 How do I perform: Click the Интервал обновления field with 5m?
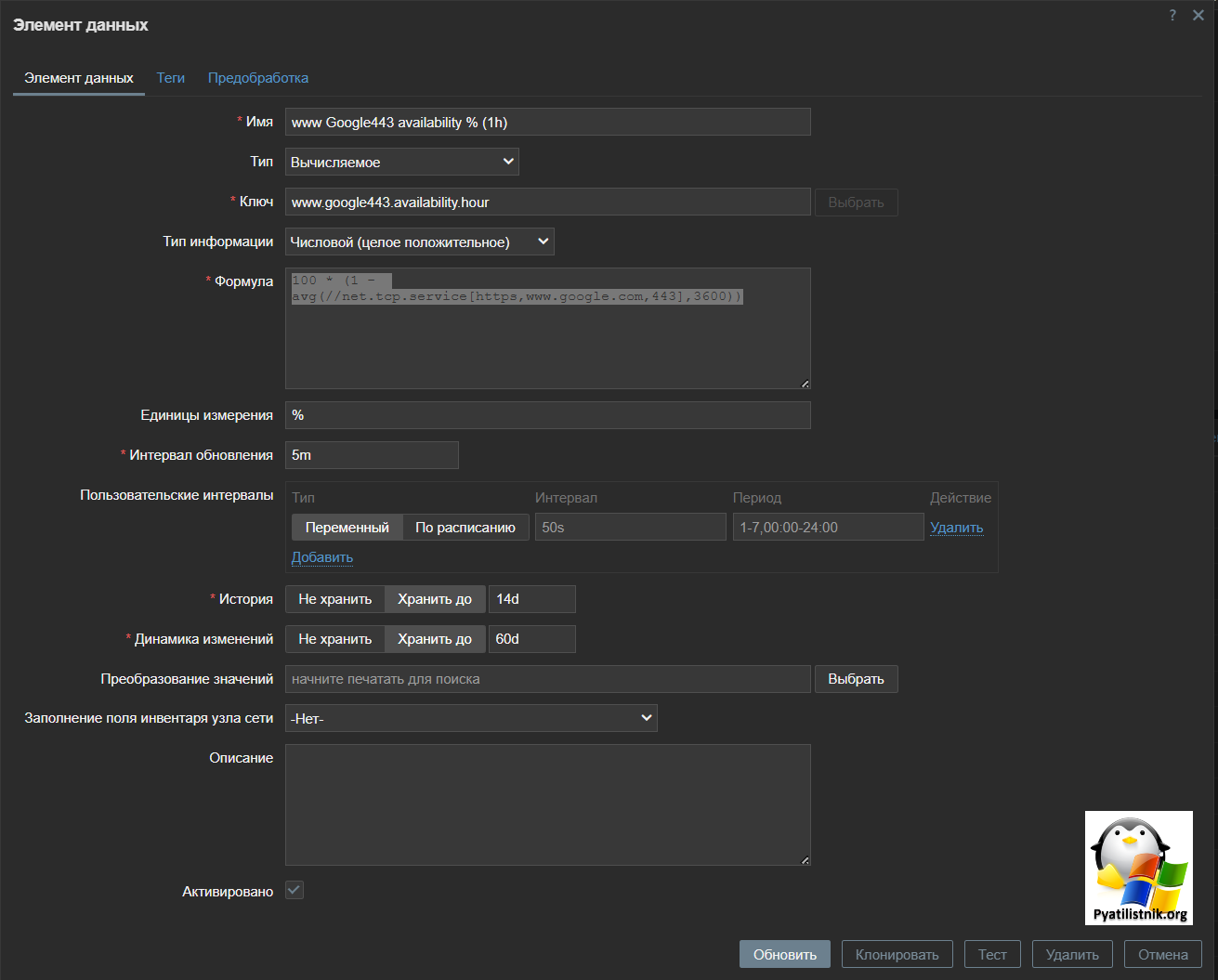click(x=372, y=455)
